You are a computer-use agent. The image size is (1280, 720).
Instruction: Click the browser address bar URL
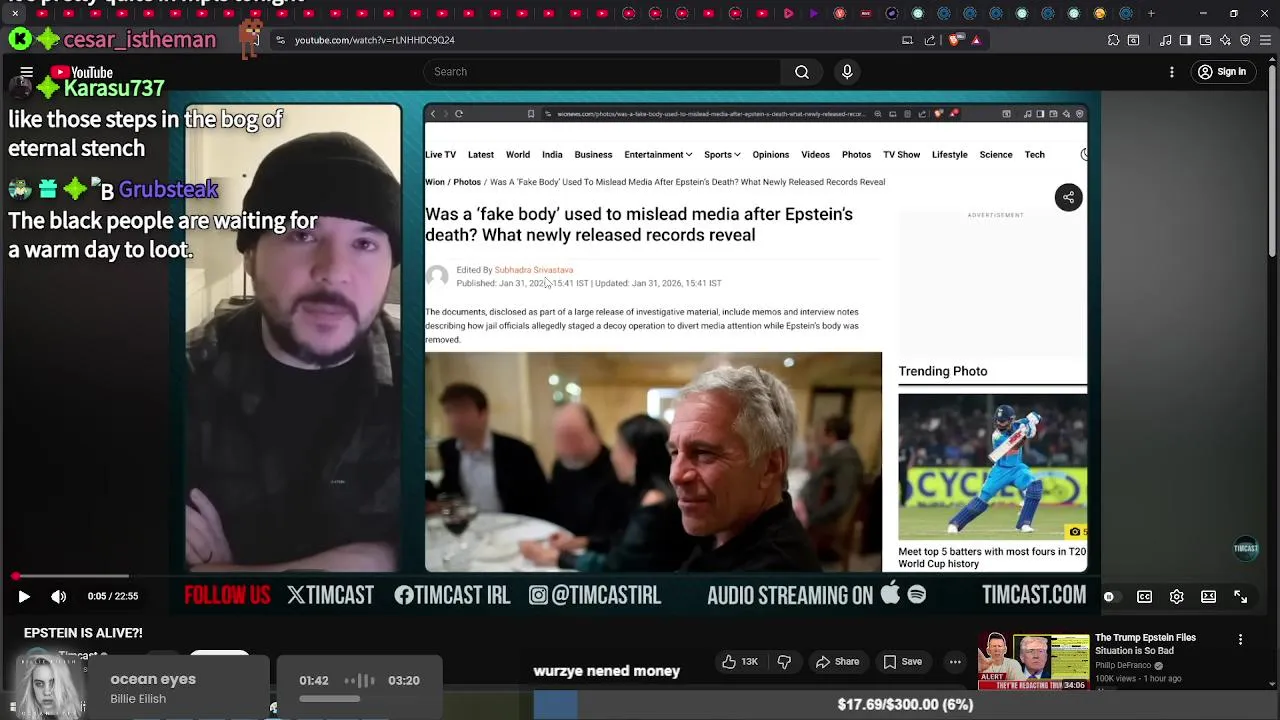tap(374, 40)
